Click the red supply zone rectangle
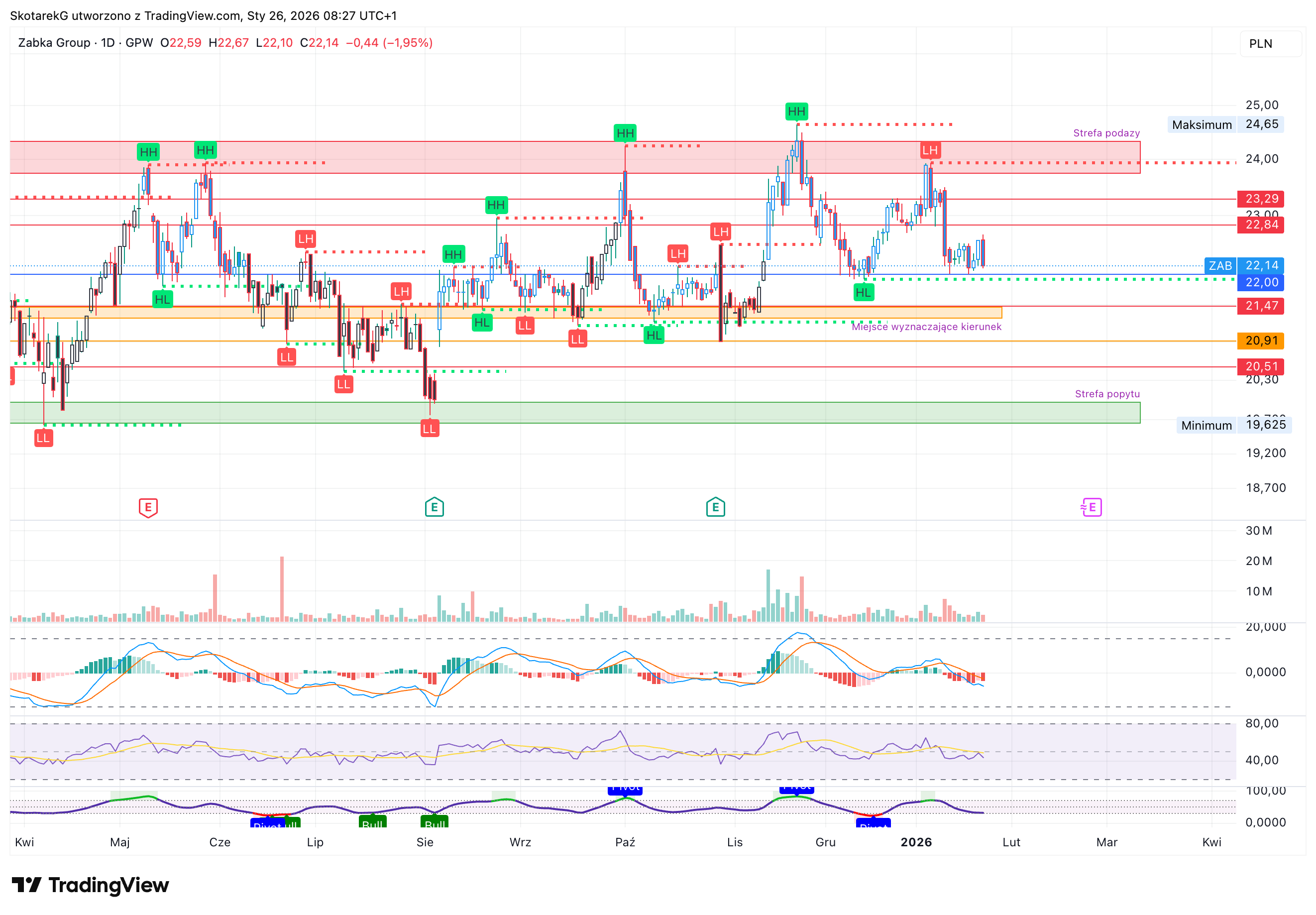 [x=575, y=157]
